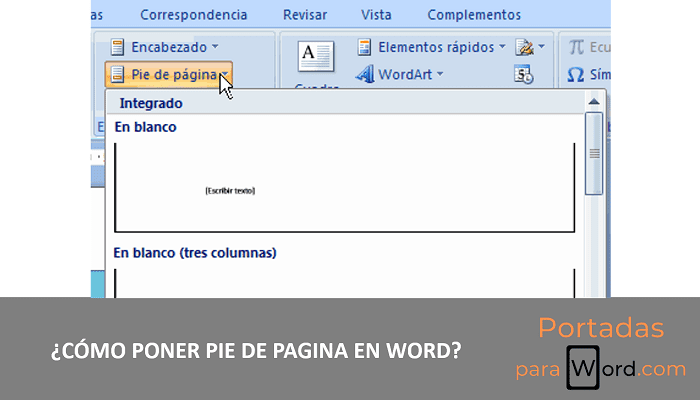Click the Ecuación pi icon
The image size is (700, 400).
click(576, 47)
